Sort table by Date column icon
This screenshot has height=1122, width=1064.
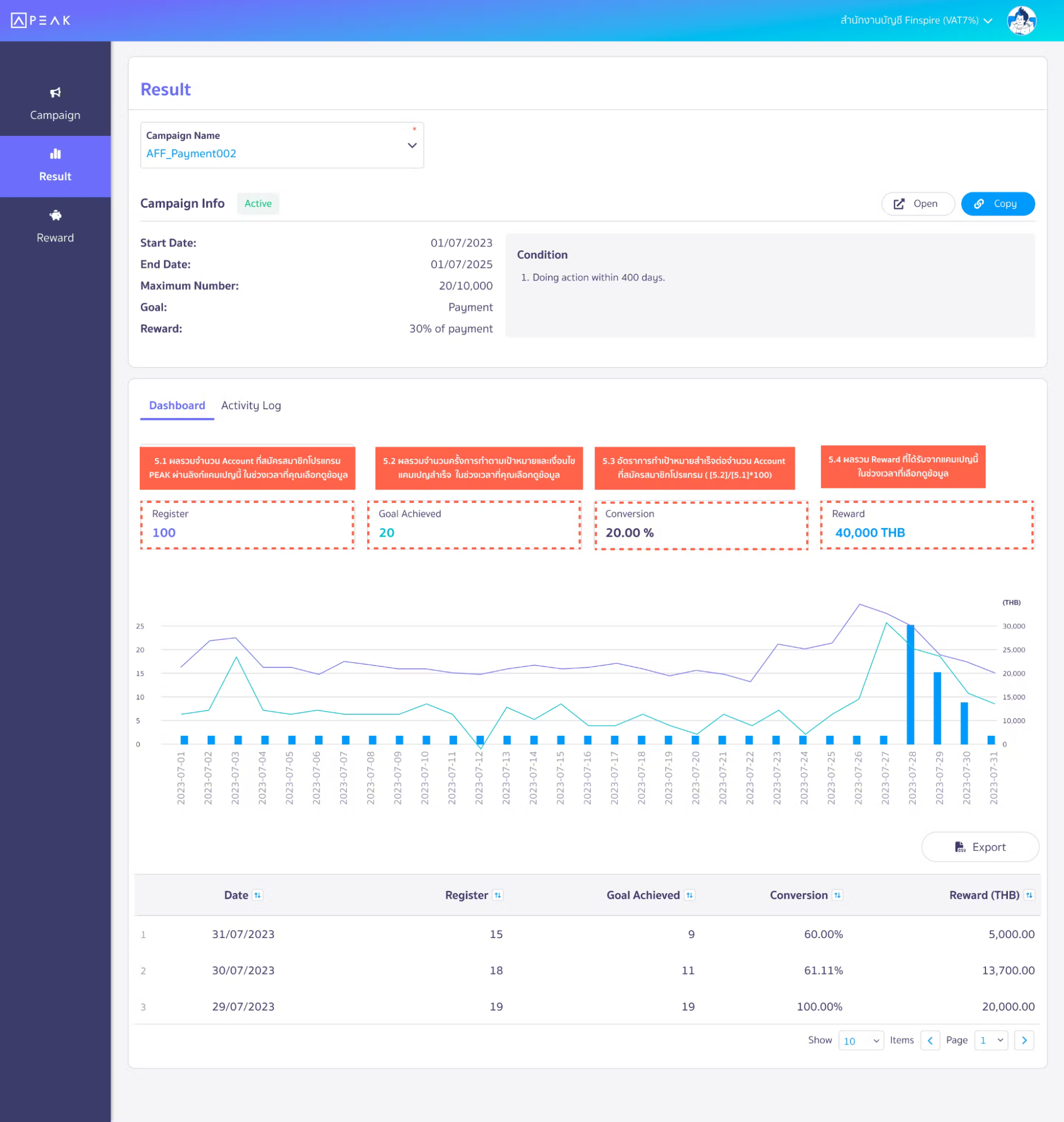click(x=258, y=895)
